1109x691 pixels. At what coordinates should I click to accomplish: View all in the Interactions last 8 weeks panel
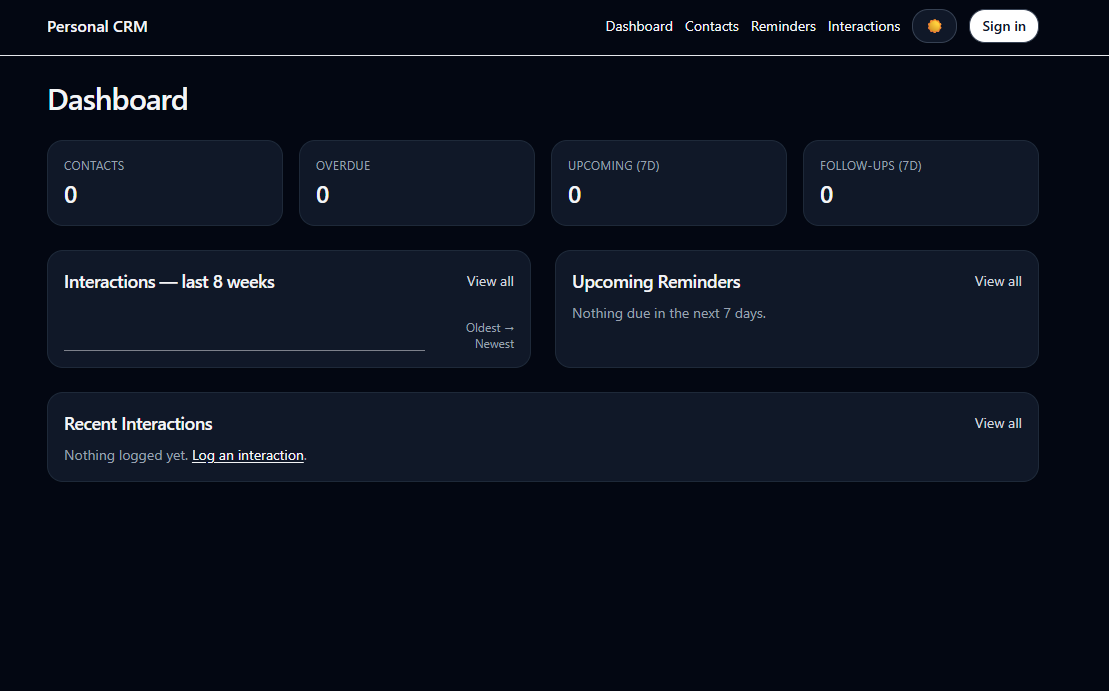[x=490, y=282]
